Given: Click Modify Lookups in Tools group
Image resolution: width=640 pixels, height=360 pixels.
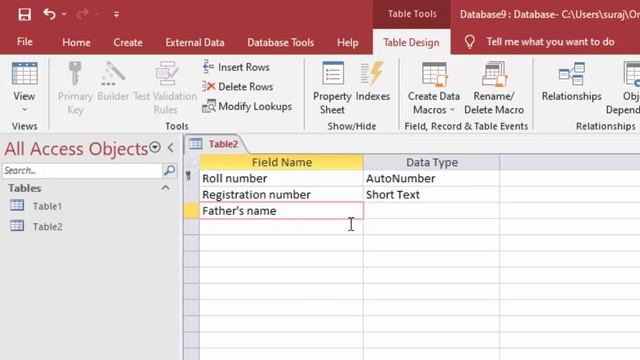Looking at the screenshot, I should click(247, 106).
